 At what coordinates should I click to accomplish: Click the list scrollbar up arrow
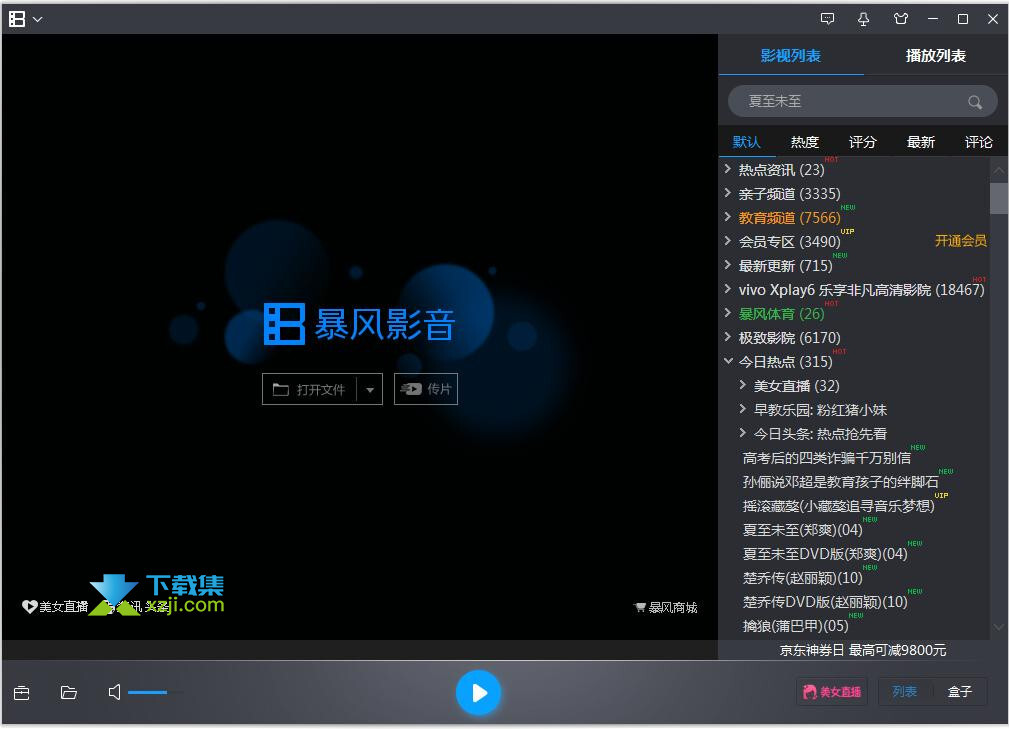999,170
